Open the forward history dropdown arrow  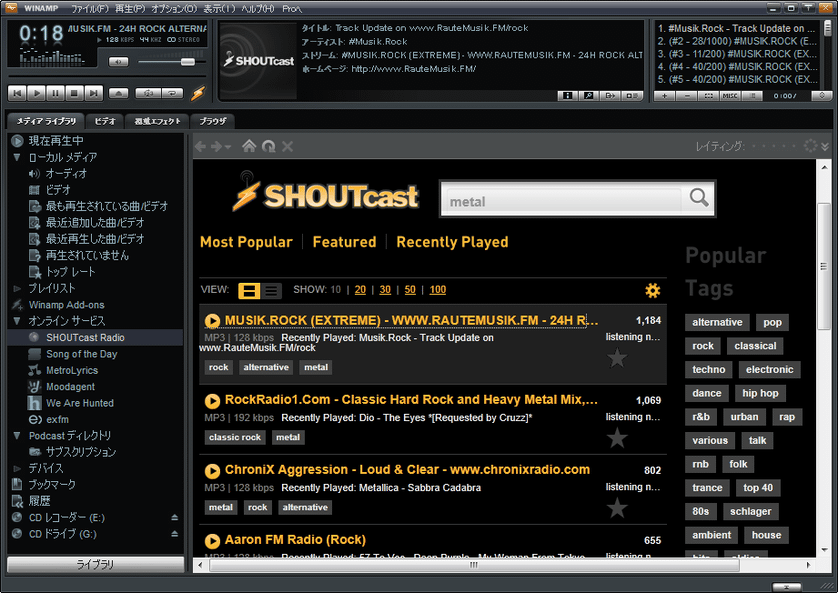(x=228, y=147)
